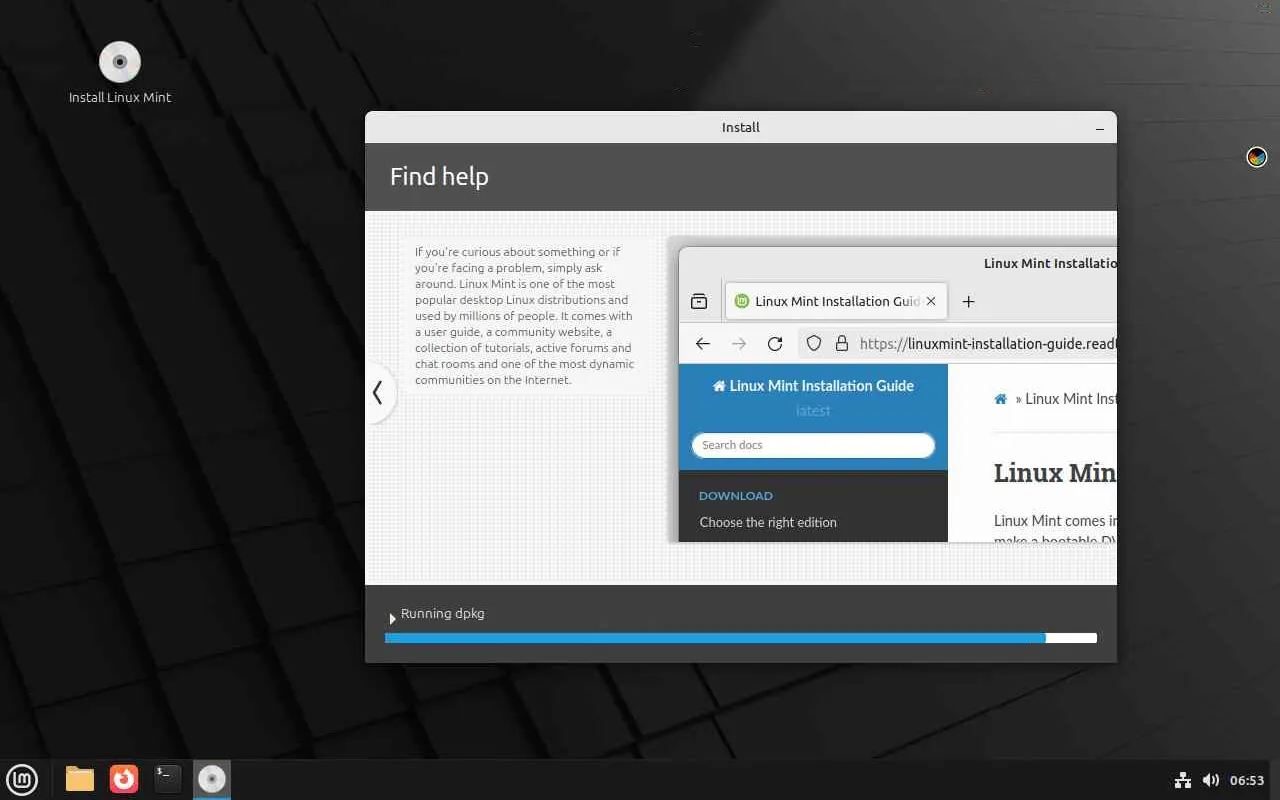Open the Terminal from the panel
Screen dimensions: 1280x800
click(168, 779)
